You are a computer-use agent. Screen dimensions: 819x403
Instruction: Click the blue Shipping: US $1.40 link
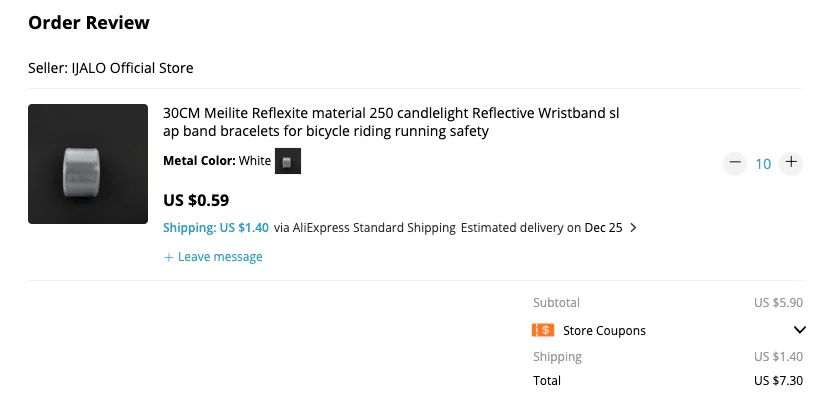(x=216, y=228)
